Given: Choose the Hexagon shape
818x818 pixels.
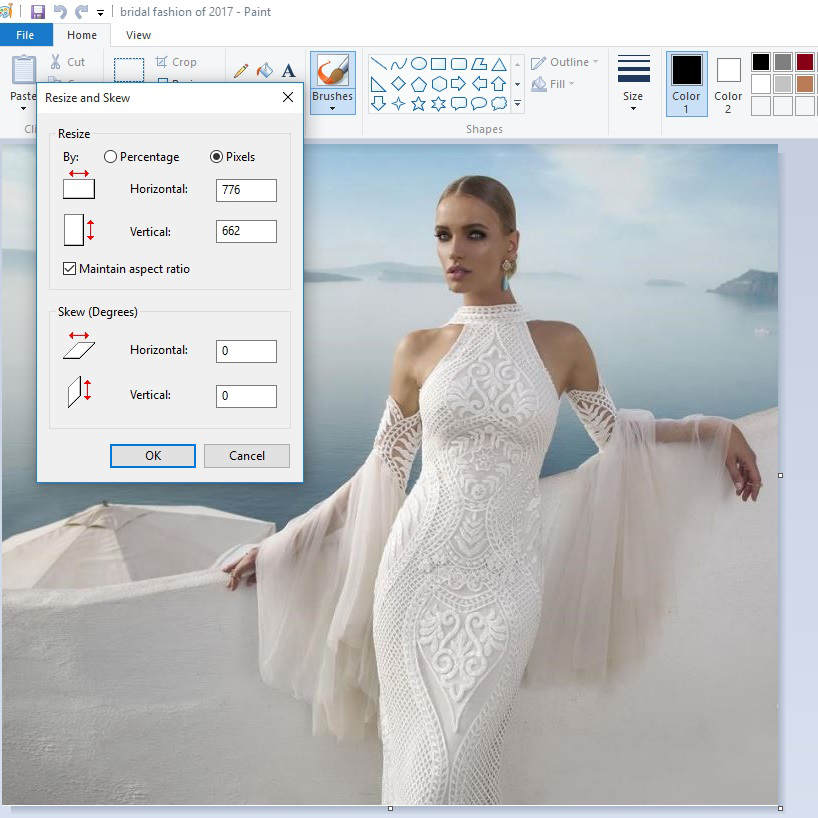Looking at the screenshot, I should (x=439, y=84).
